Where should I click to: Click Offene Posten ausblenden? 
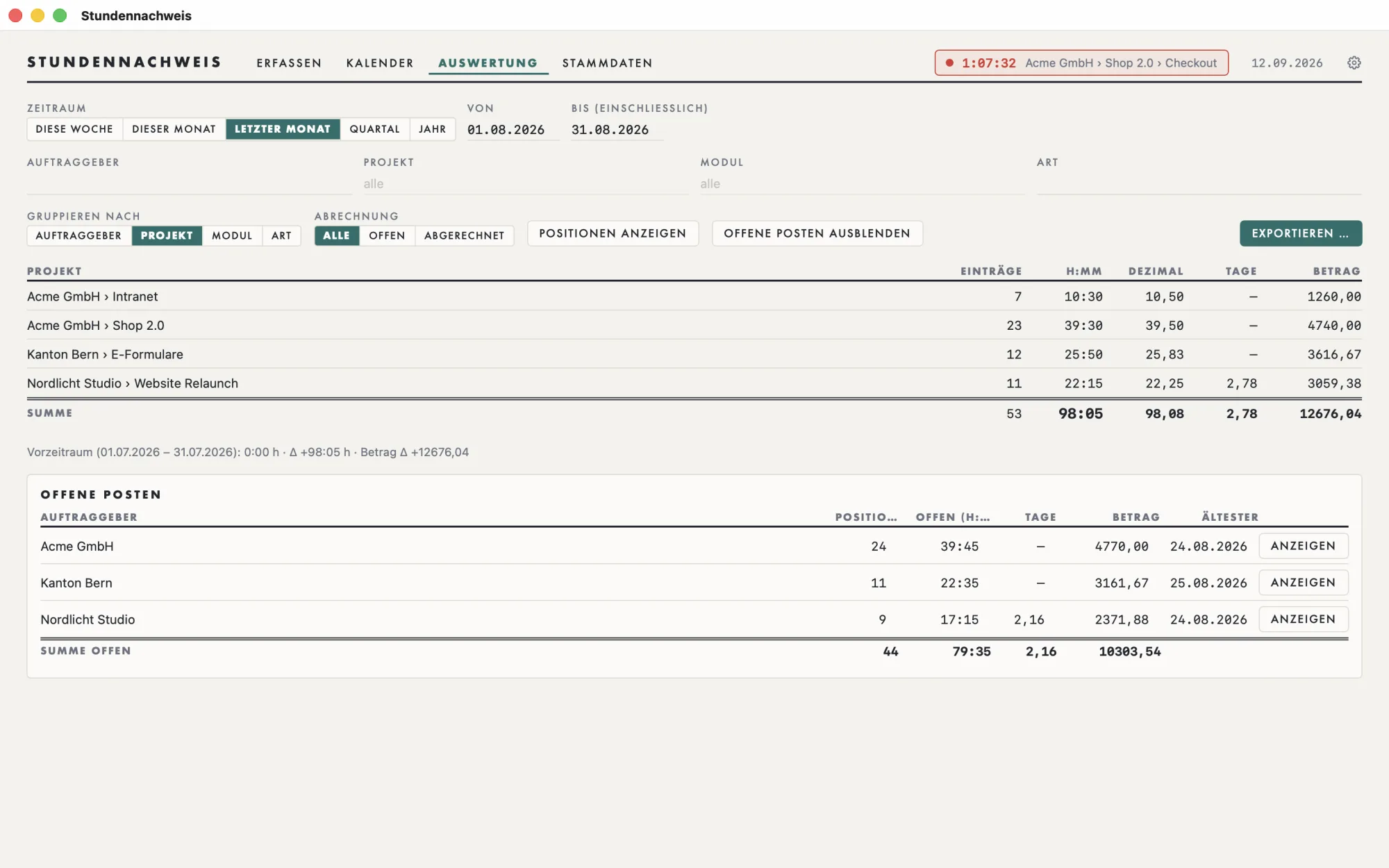(x=817, y=233)
